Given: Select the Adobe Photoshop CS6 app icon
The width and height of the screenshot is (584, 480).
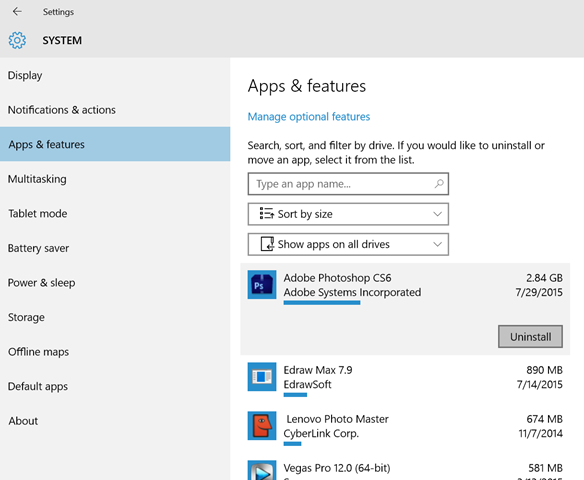Looking at the screenshot, I should tap(262, 285).
